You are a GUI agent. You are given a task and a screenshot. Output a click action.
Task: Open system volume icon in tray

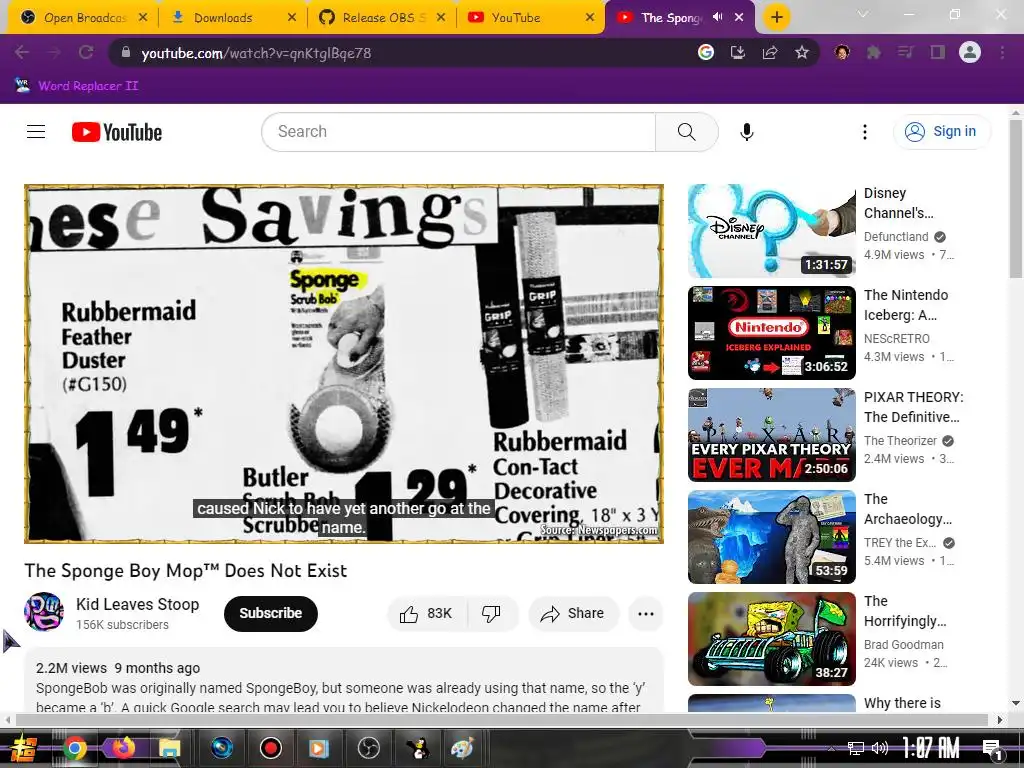click(x=880, y=748)
